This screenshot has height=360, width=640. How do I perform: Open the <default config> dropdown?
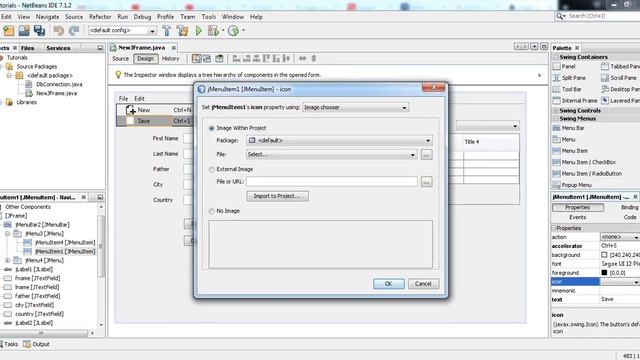pyautogui.click(x=122, y=31)
